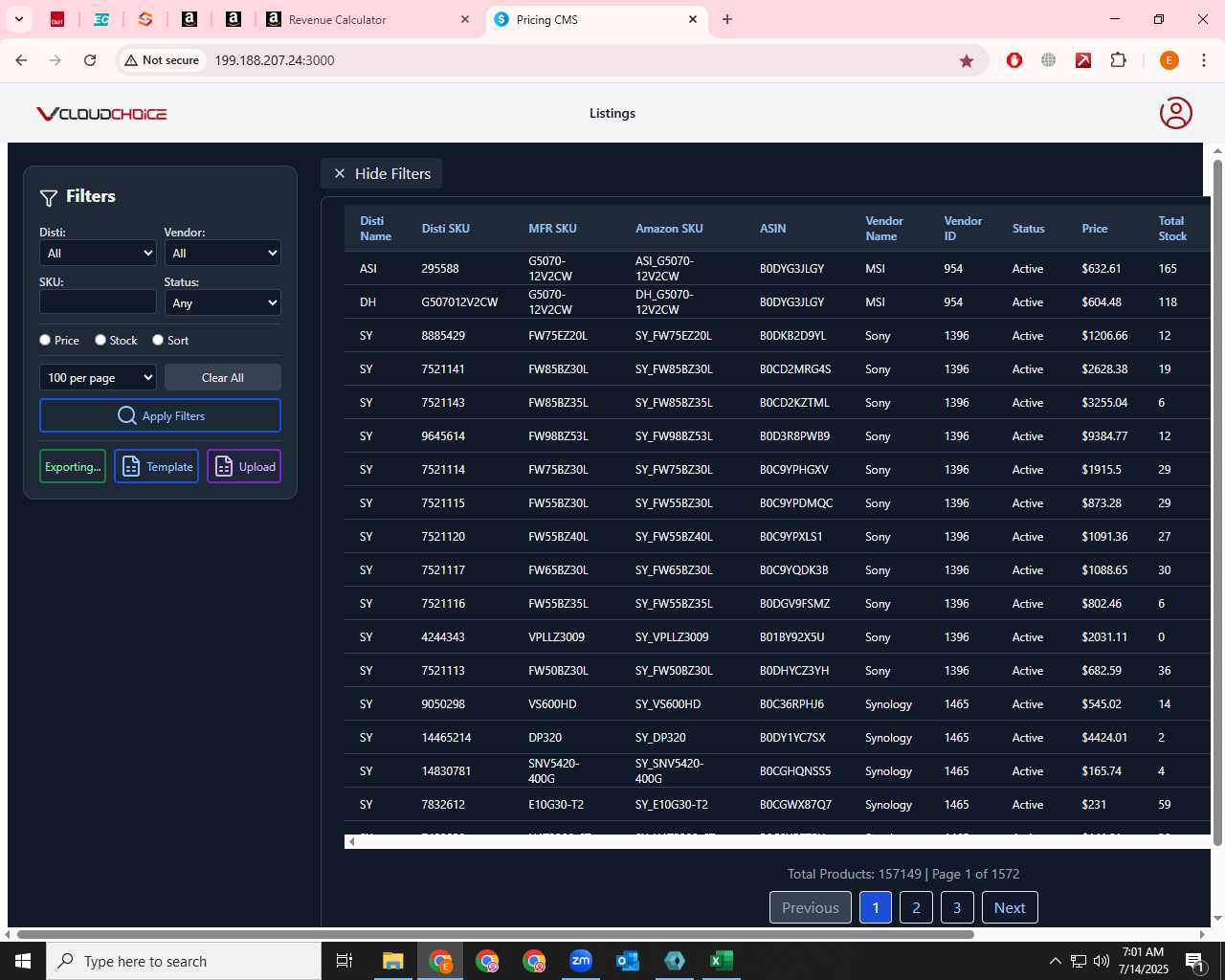Open the Vendor dropdown

point(222,253)
